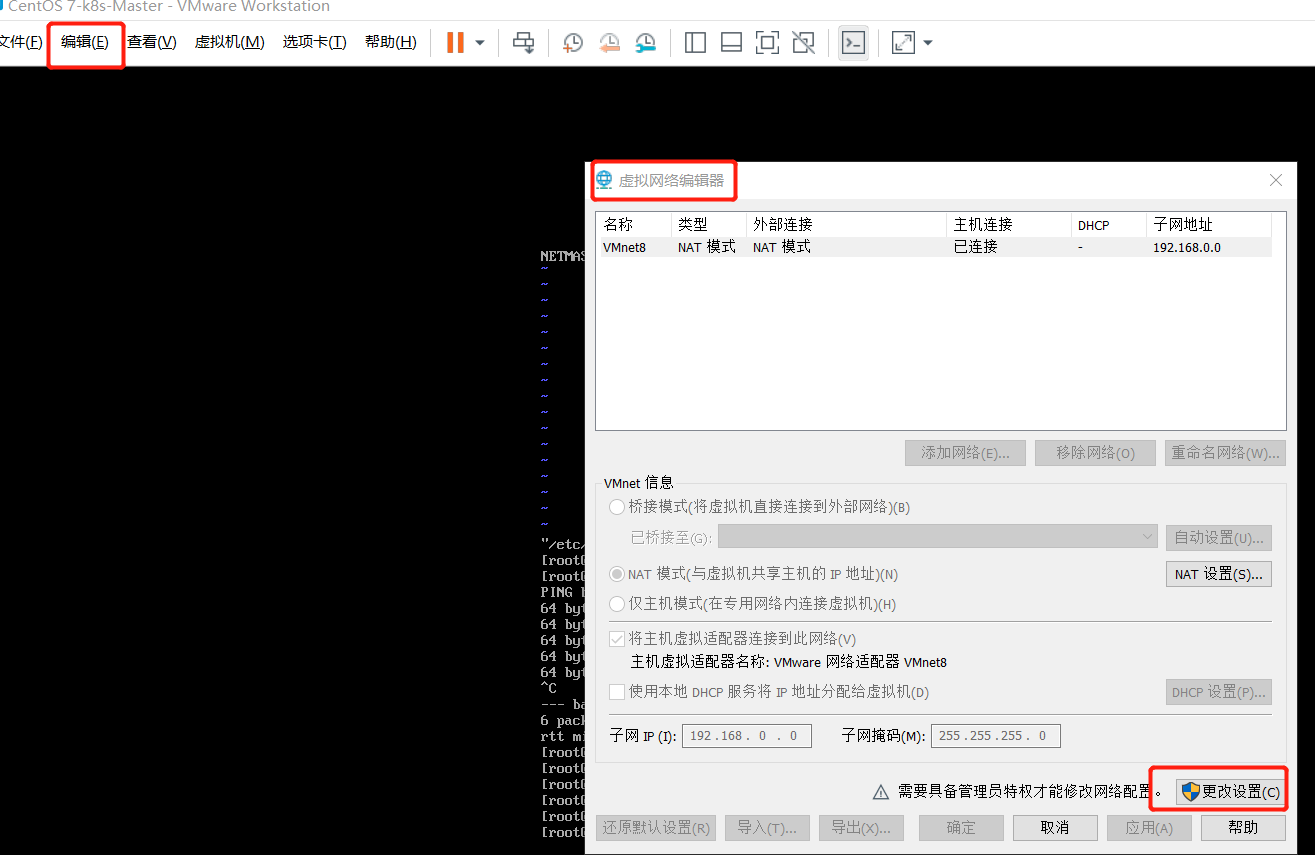Select NAT 模式 radio button
The height and width of the screenshot is (855, 1315).
[617, 573]
